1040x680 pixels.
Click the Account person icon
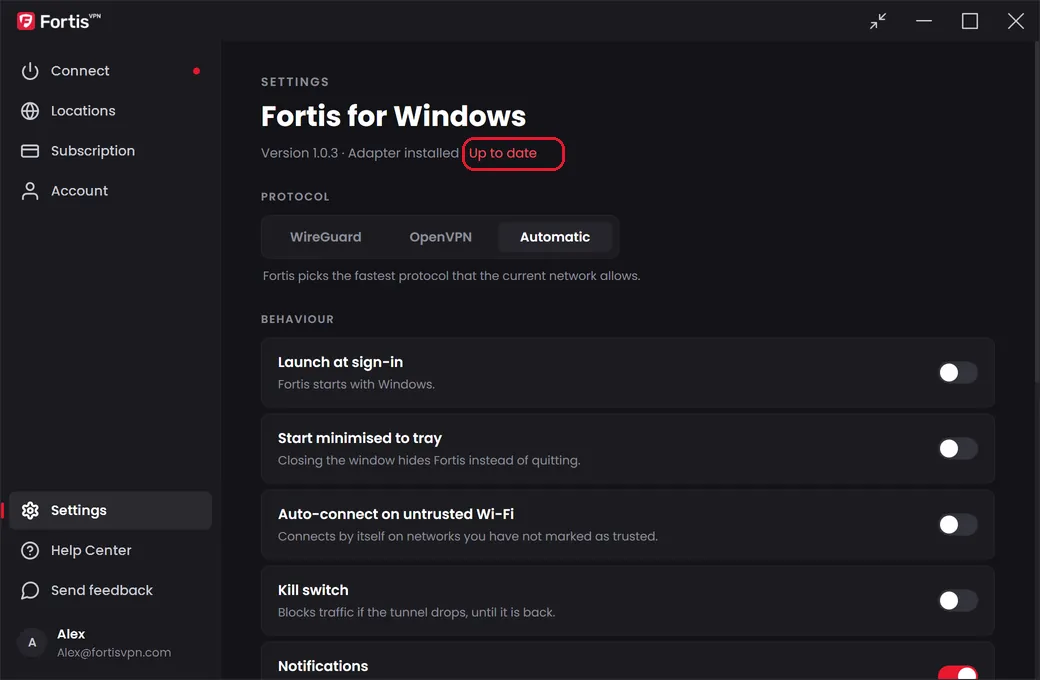click(x=30, y=191)
